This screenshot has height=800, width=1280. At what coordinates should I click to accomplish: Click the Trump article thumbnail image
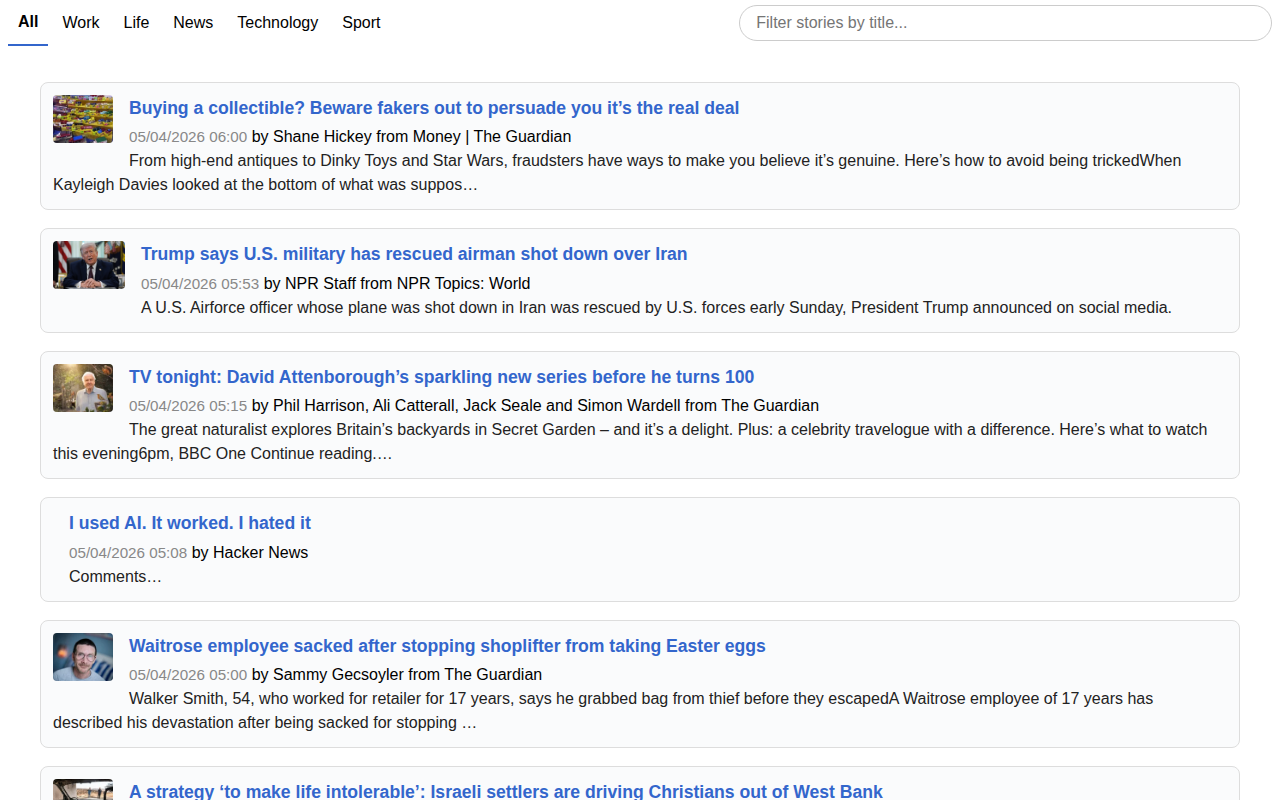[89, 265]
